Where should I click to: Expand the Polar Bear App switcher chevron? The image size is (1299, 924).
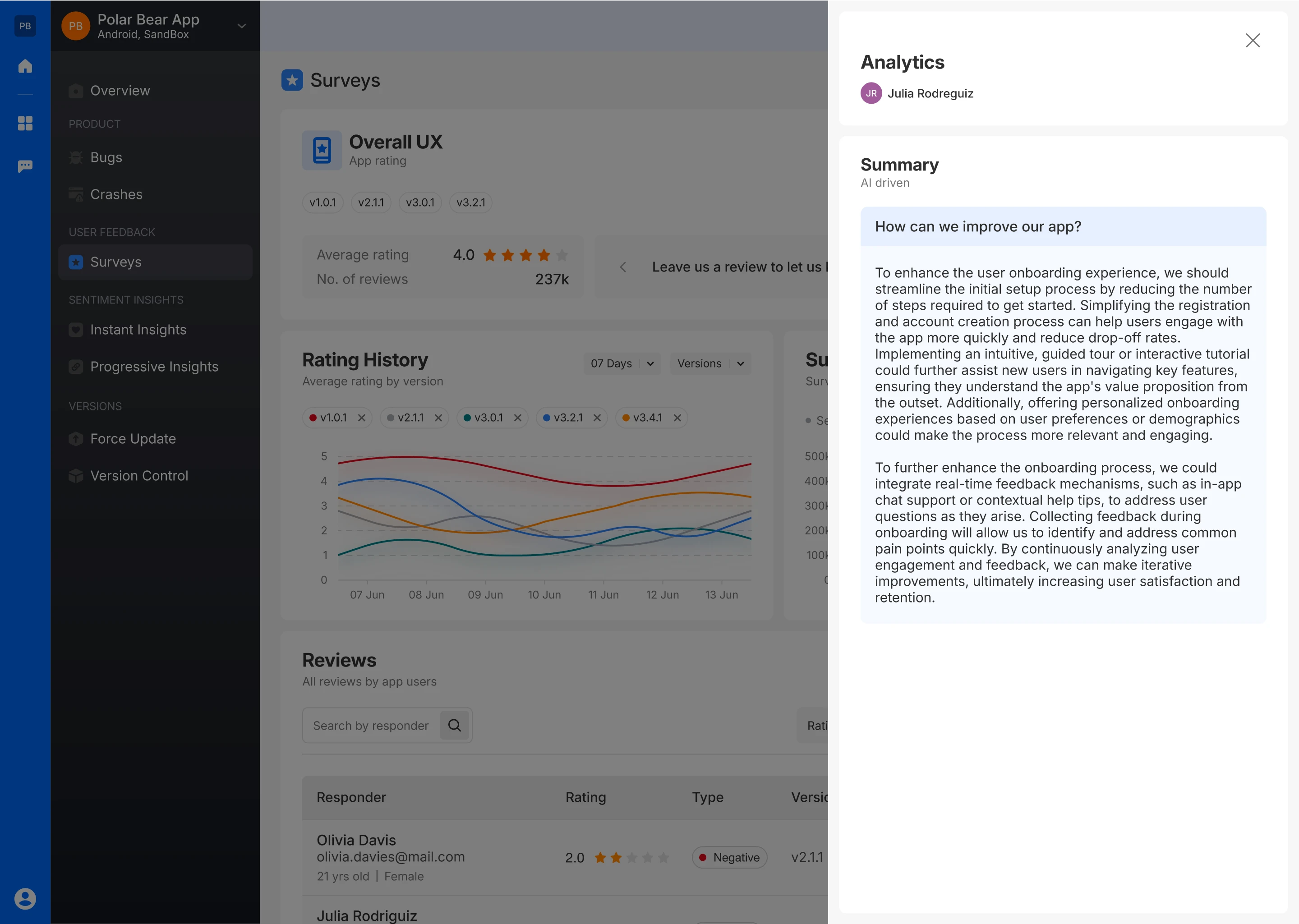(242, 26)
